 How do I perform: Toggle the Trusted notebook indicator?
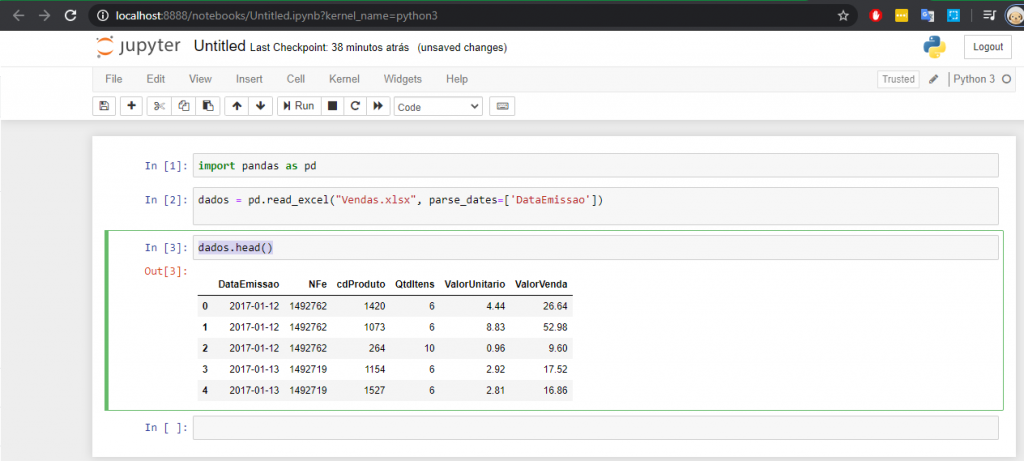pos(897,79)
